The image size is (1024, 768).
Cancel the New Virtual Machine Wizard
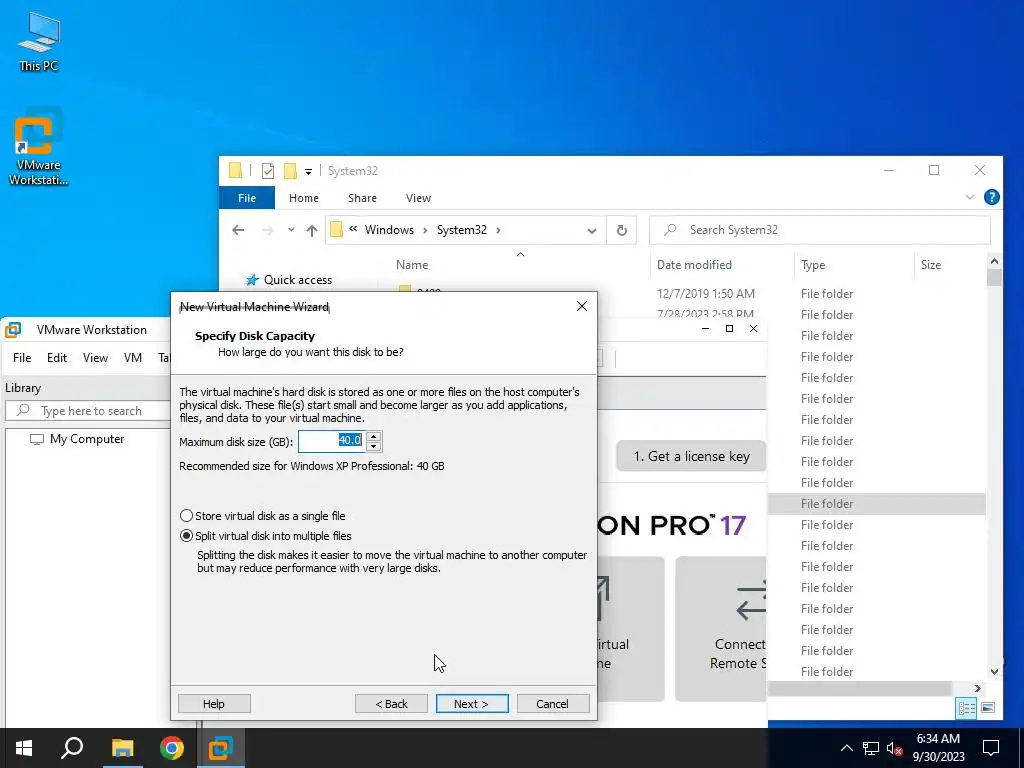552,703
